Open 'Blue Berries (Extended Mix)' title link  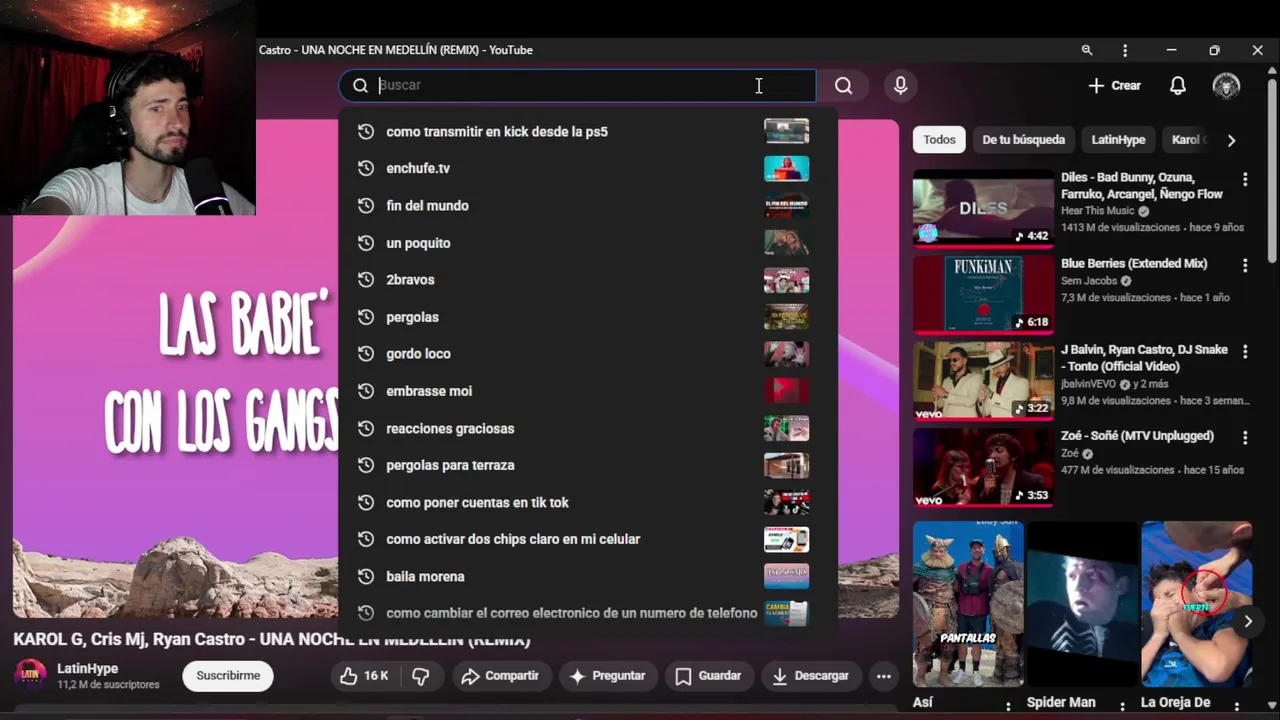(x=1134, y=264)
